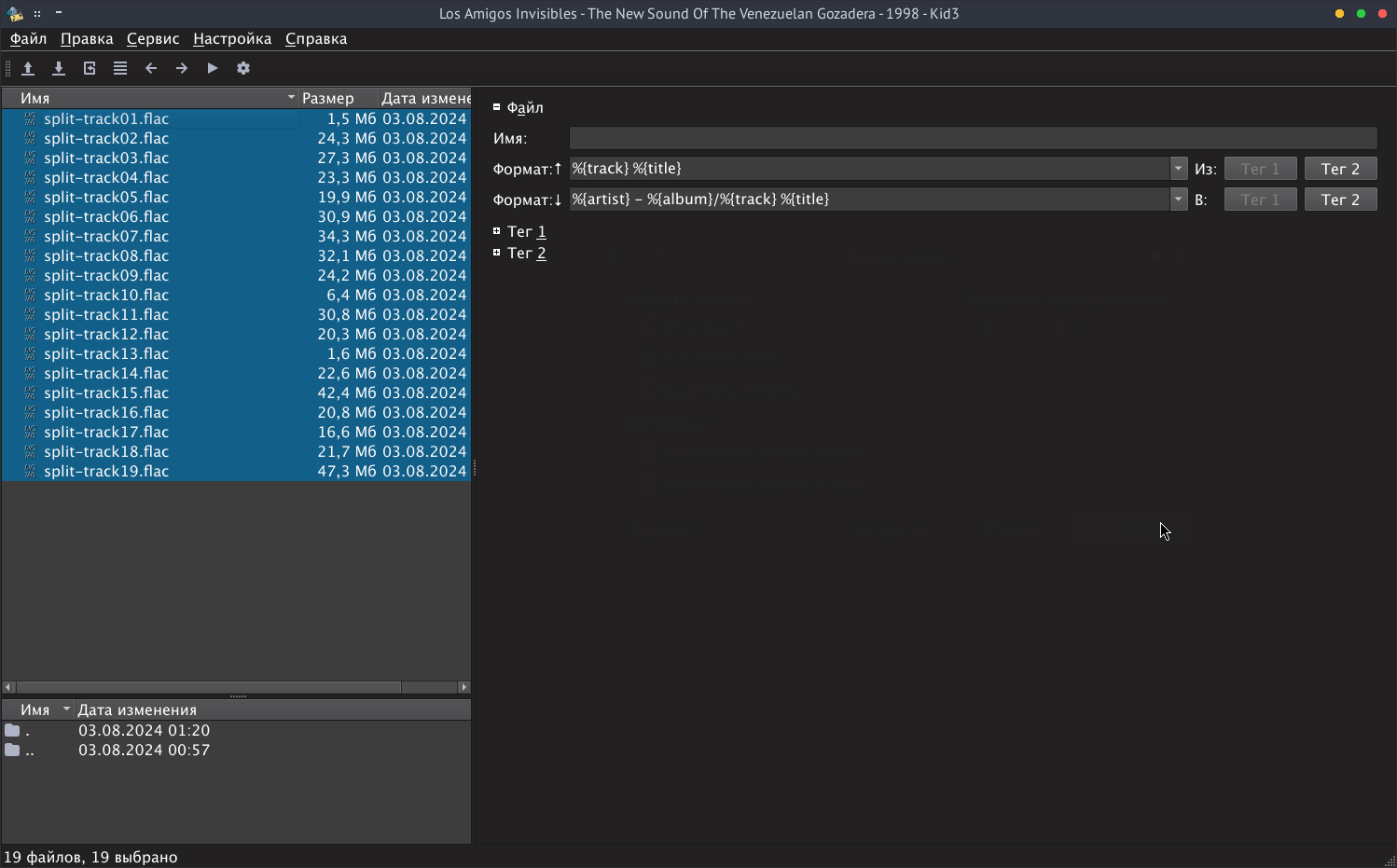Click the Save toolbar icon
Screen dimensions: 1397x868
coord(59,68)
